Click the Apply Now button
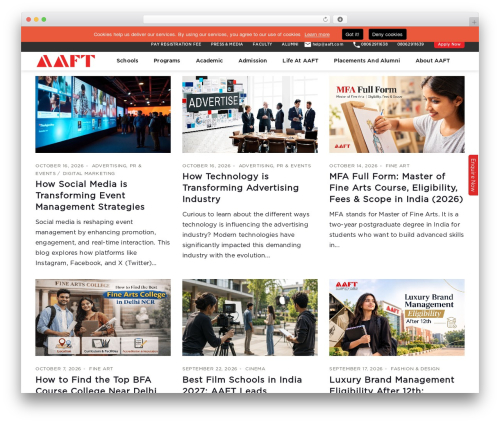 (449, 44)
